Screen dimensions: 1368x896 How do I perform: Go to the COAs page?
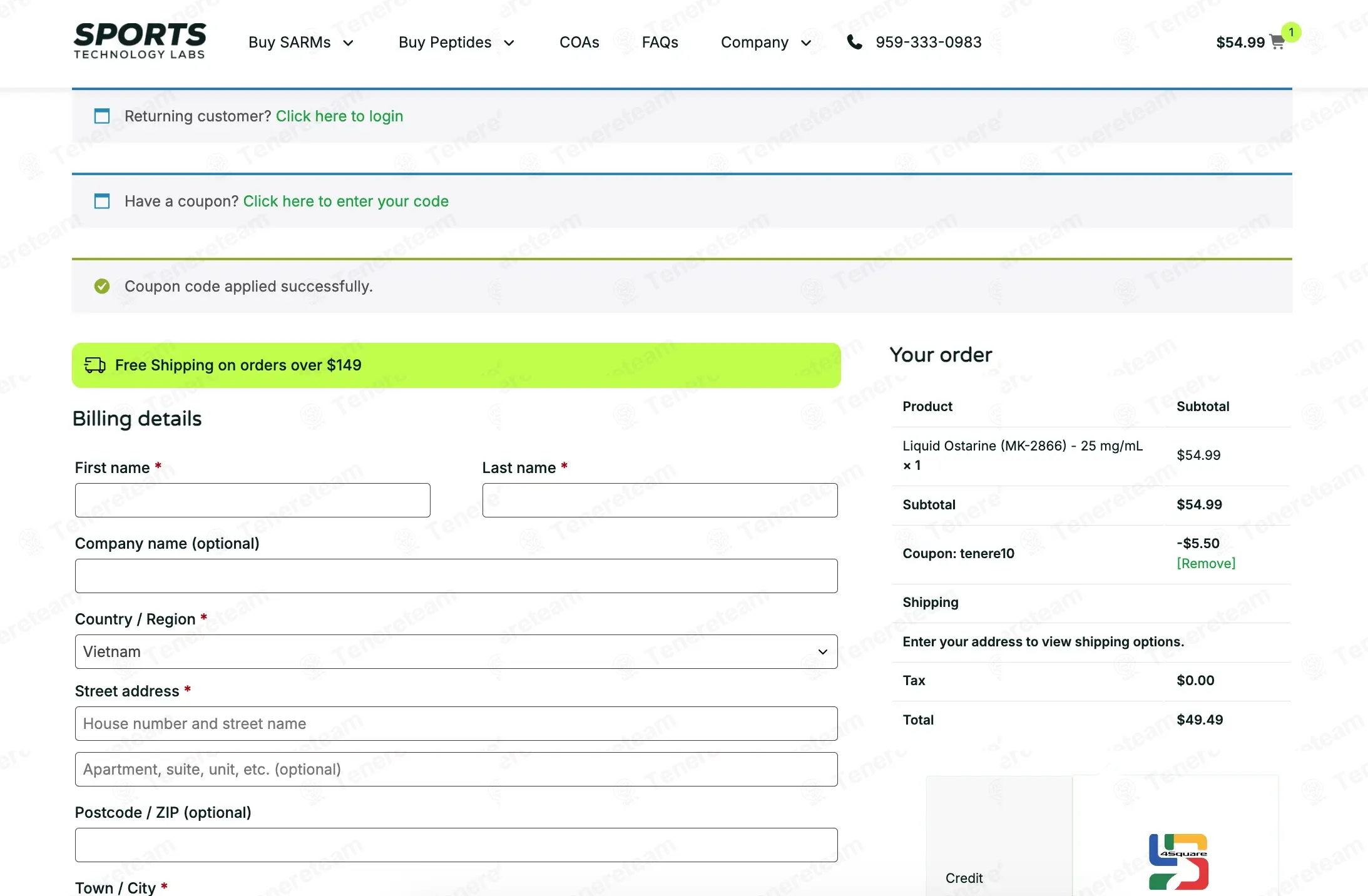click(579, 42)
